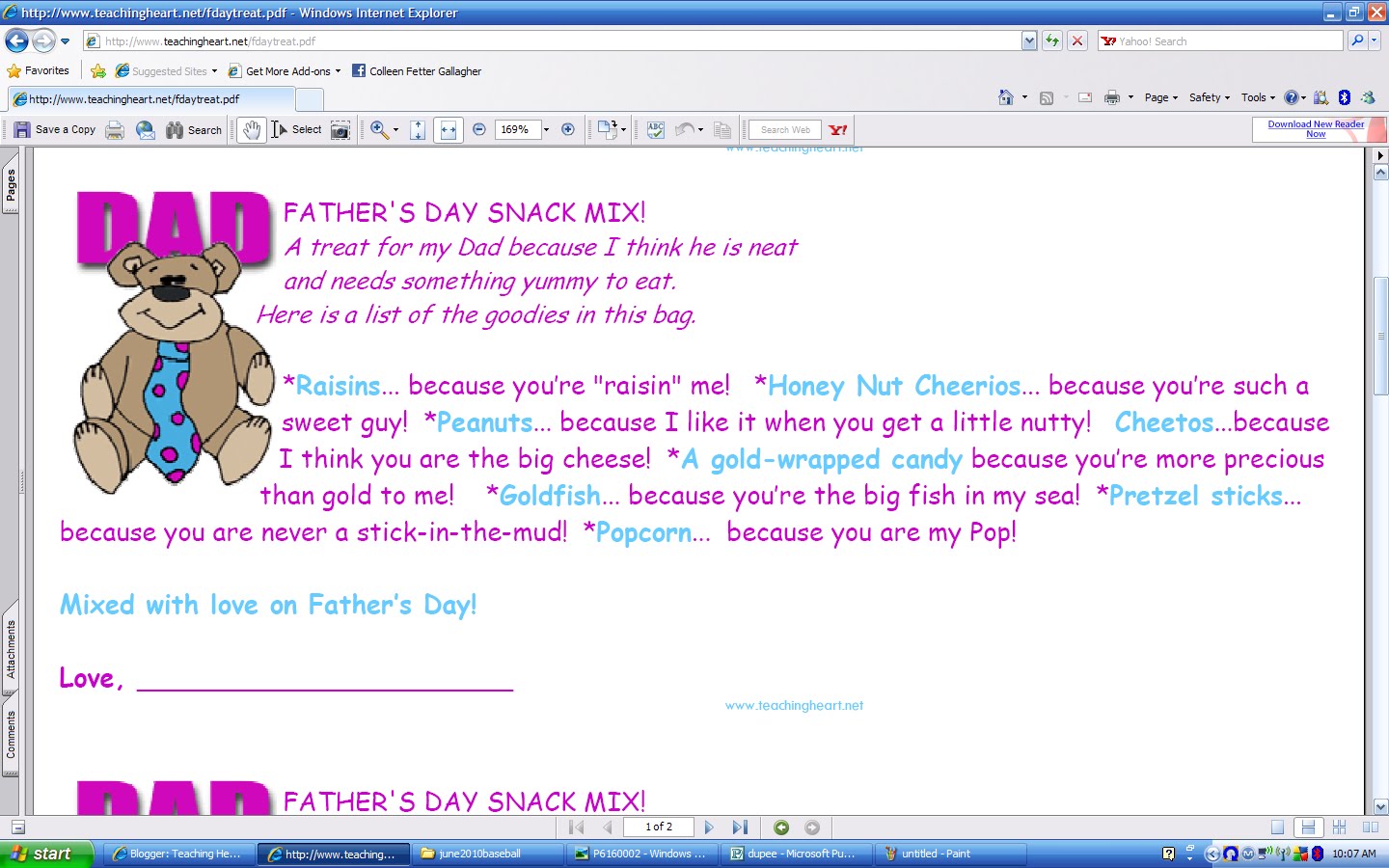Click the browser Forward button

[x=43, y=41]
